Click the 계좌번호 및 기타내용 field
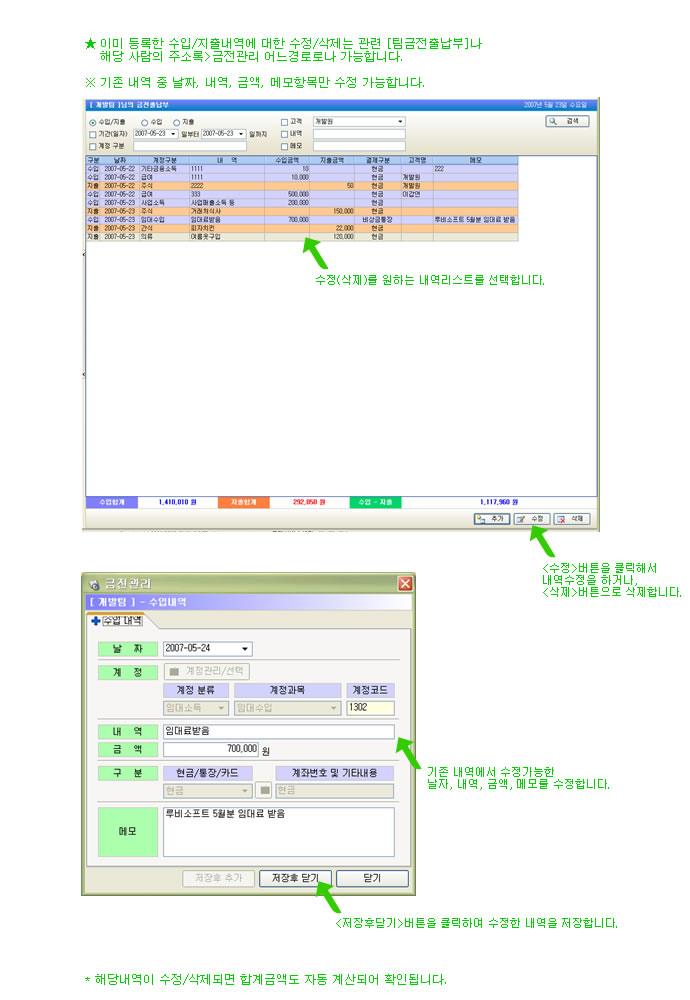This screenshot has height=1000, width=690. point(335,791)
